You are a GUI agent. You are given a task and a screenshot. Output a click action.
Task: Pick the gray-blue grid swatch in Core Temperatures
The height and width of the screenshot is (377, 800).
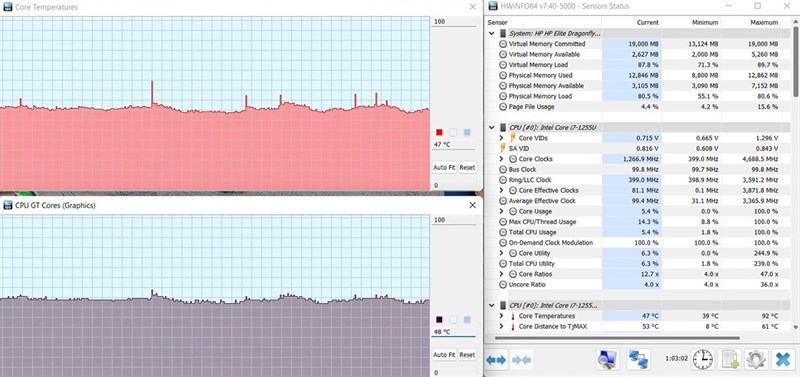point(467,133)
